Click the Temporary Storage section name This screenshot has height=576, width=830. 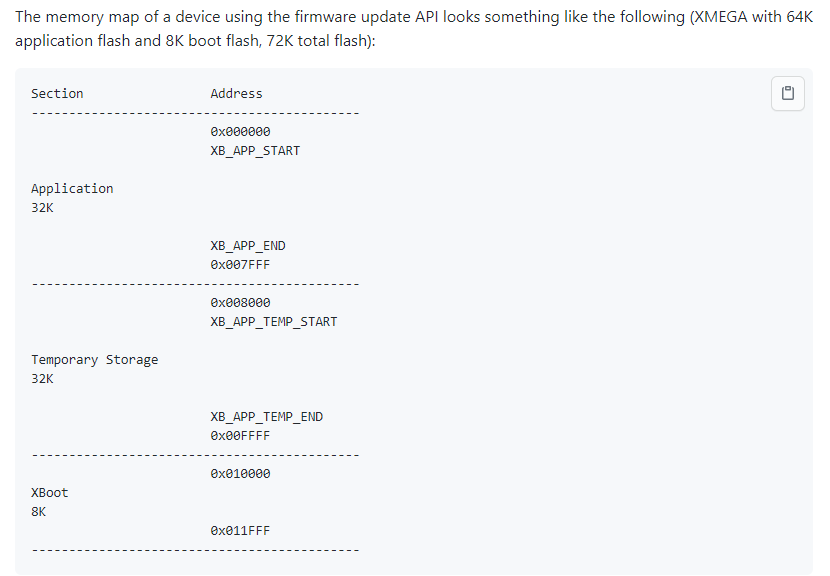pos(94,360)
